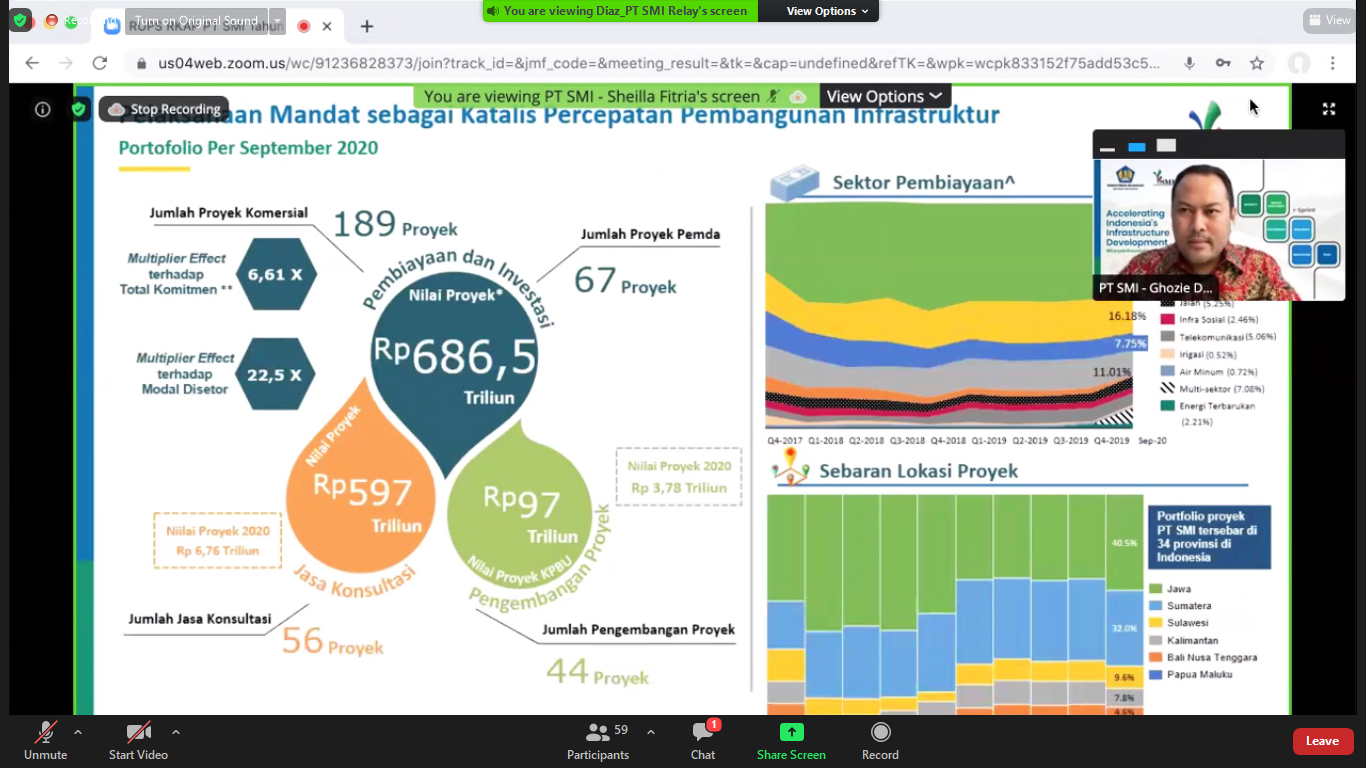1366x768 pixels.
Task: Open the Chrome three-dot menu
Action: tap(1333, 63)
